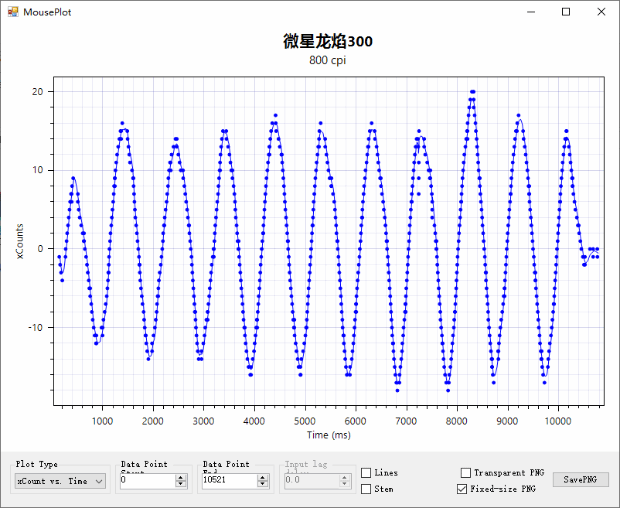The image size is (620, 508).
Task: Increase Data Point Start with up arrow
Action: coord(181,478)
